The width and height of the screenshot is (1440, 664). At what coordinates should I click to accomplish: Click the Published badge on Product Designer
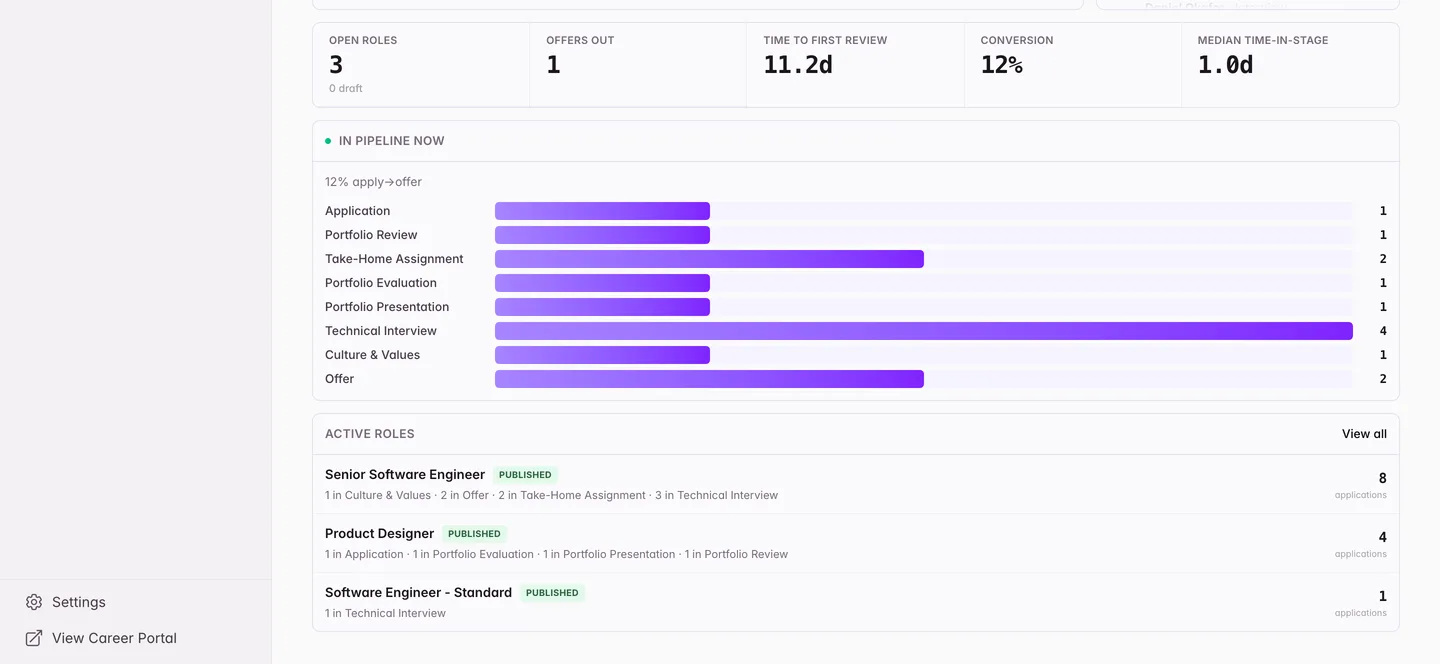[474, 534]
